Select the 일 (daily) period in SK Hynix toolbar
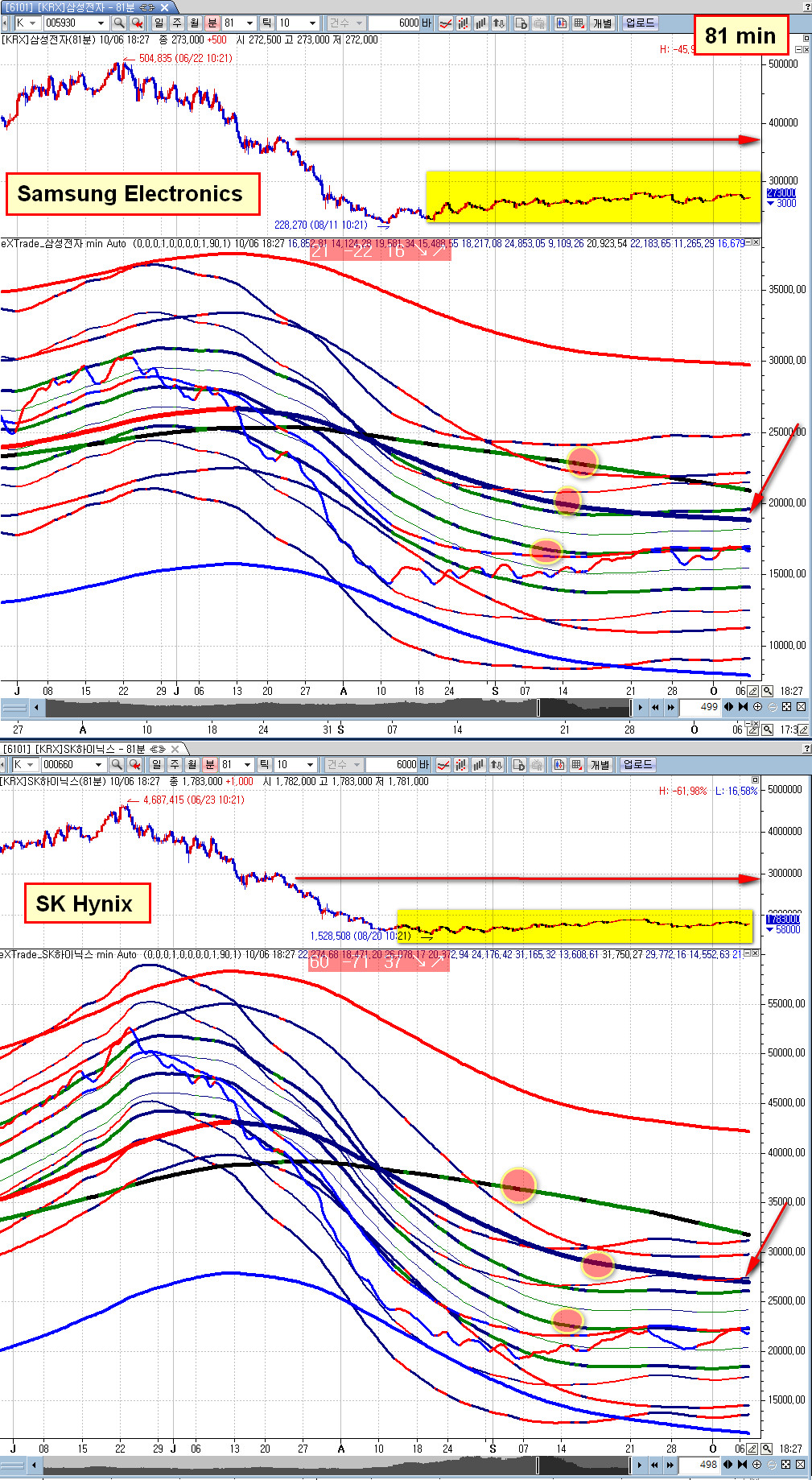Screen dimensions: 812x1480 156,764
